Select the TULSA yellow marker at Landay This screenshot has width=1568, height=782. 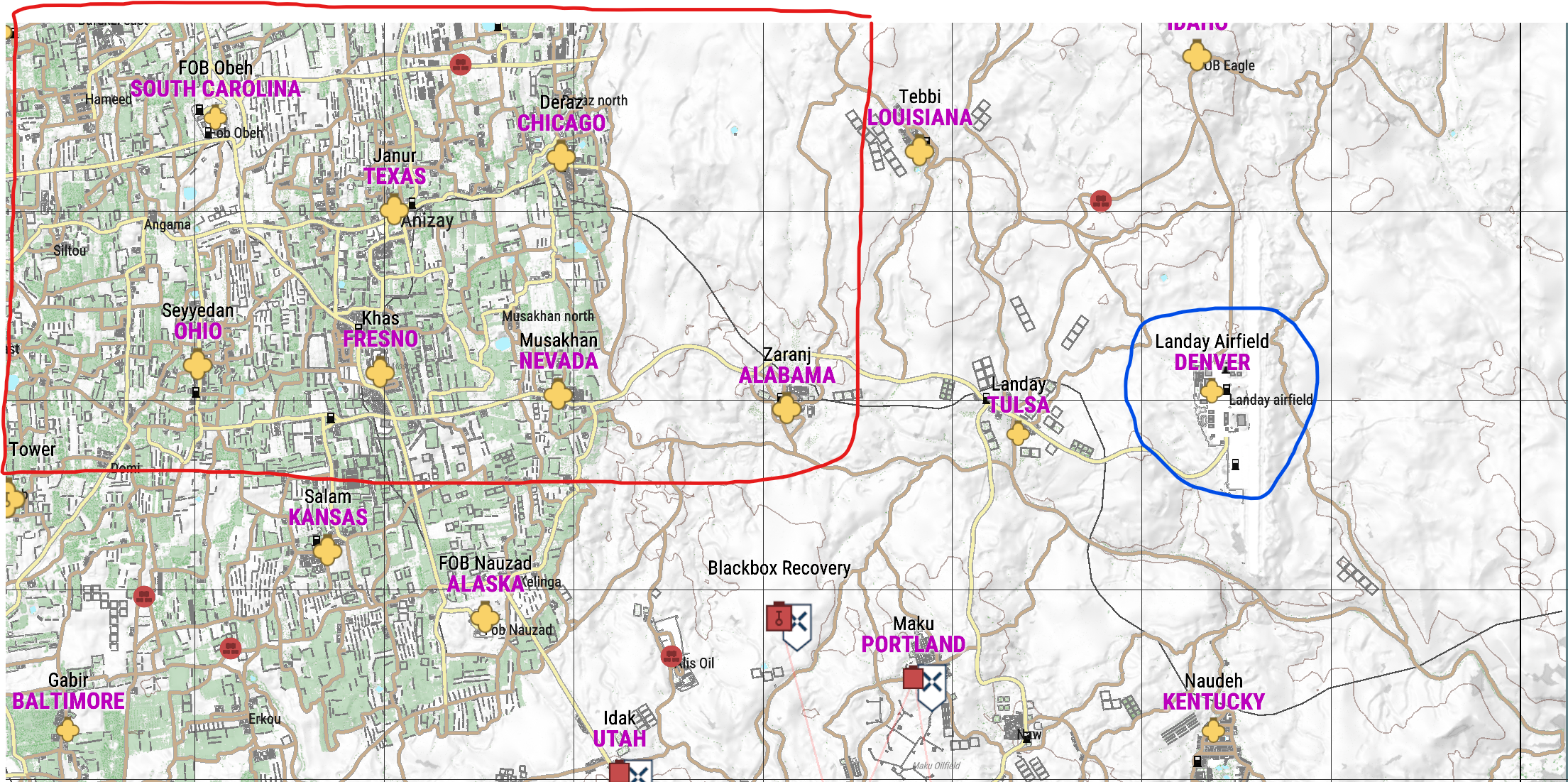tap(1018, 433)
